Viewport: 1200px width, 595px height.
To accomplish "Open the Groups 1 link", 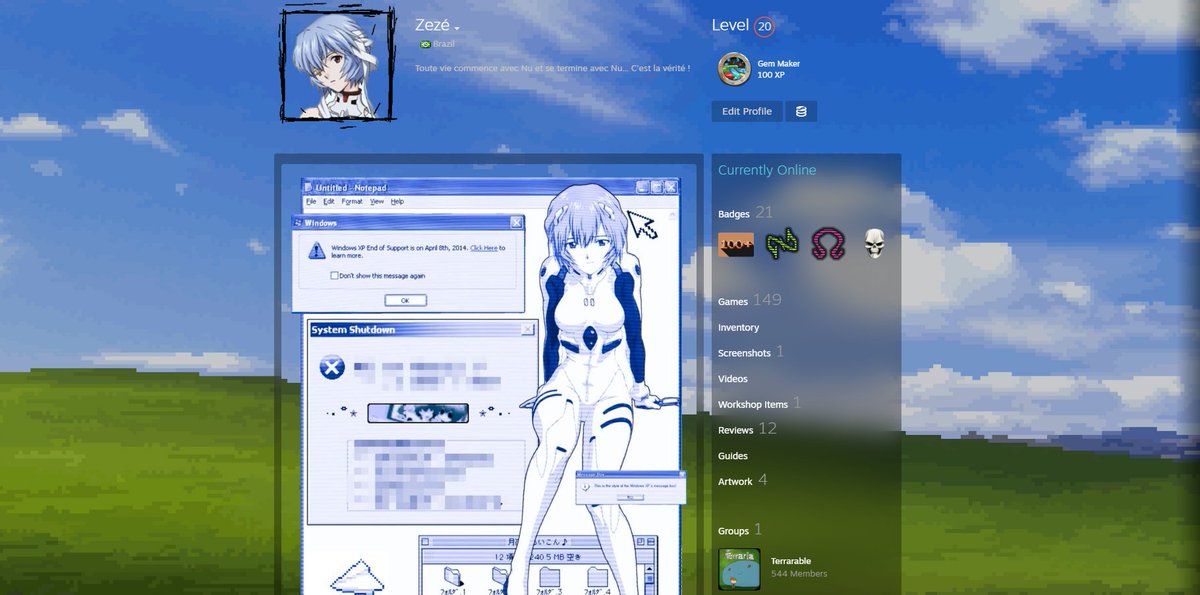I will pos(740,530).
